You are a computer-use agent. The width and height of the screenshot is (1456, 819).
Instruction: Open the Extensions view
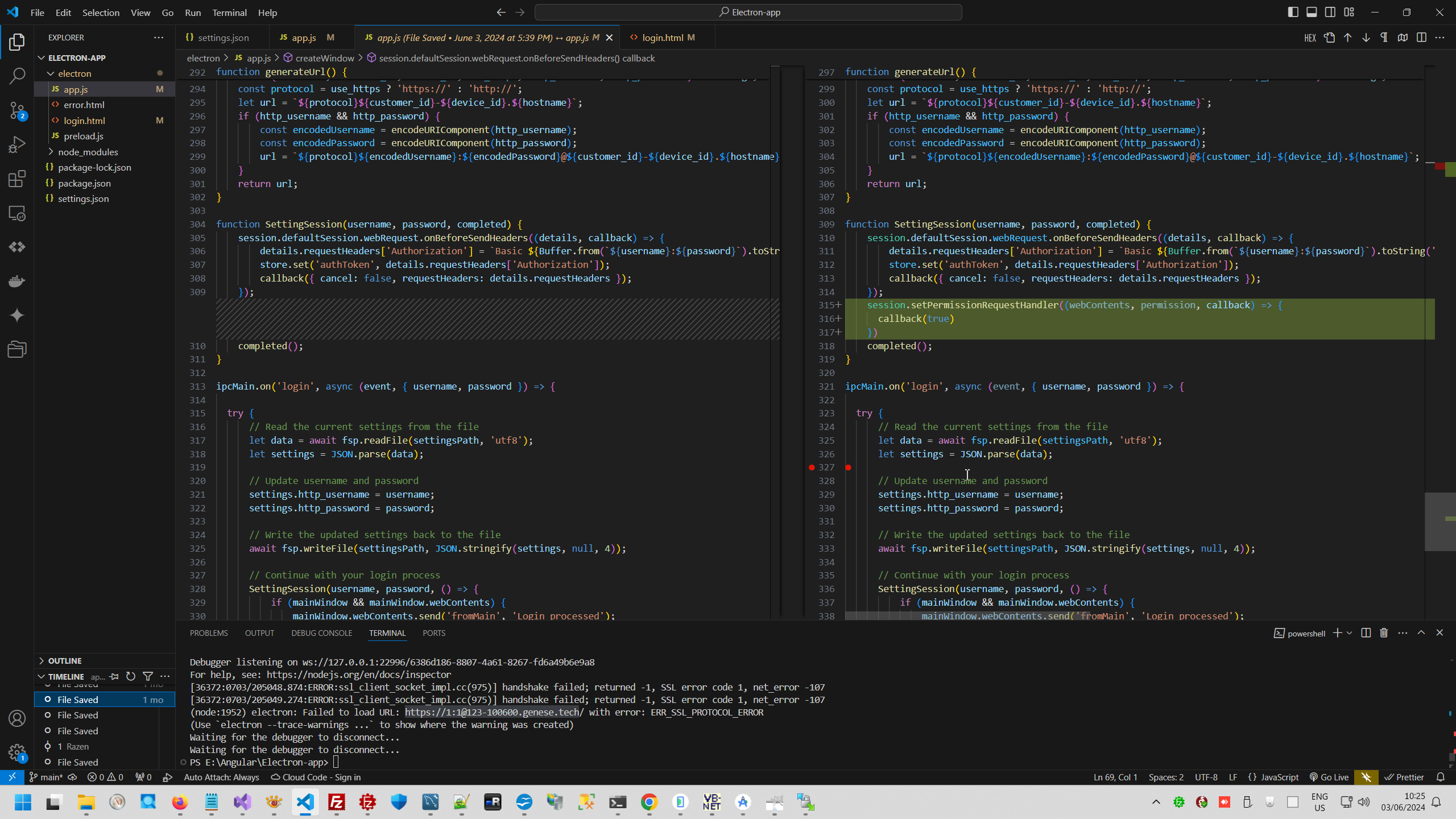(17, 179)
